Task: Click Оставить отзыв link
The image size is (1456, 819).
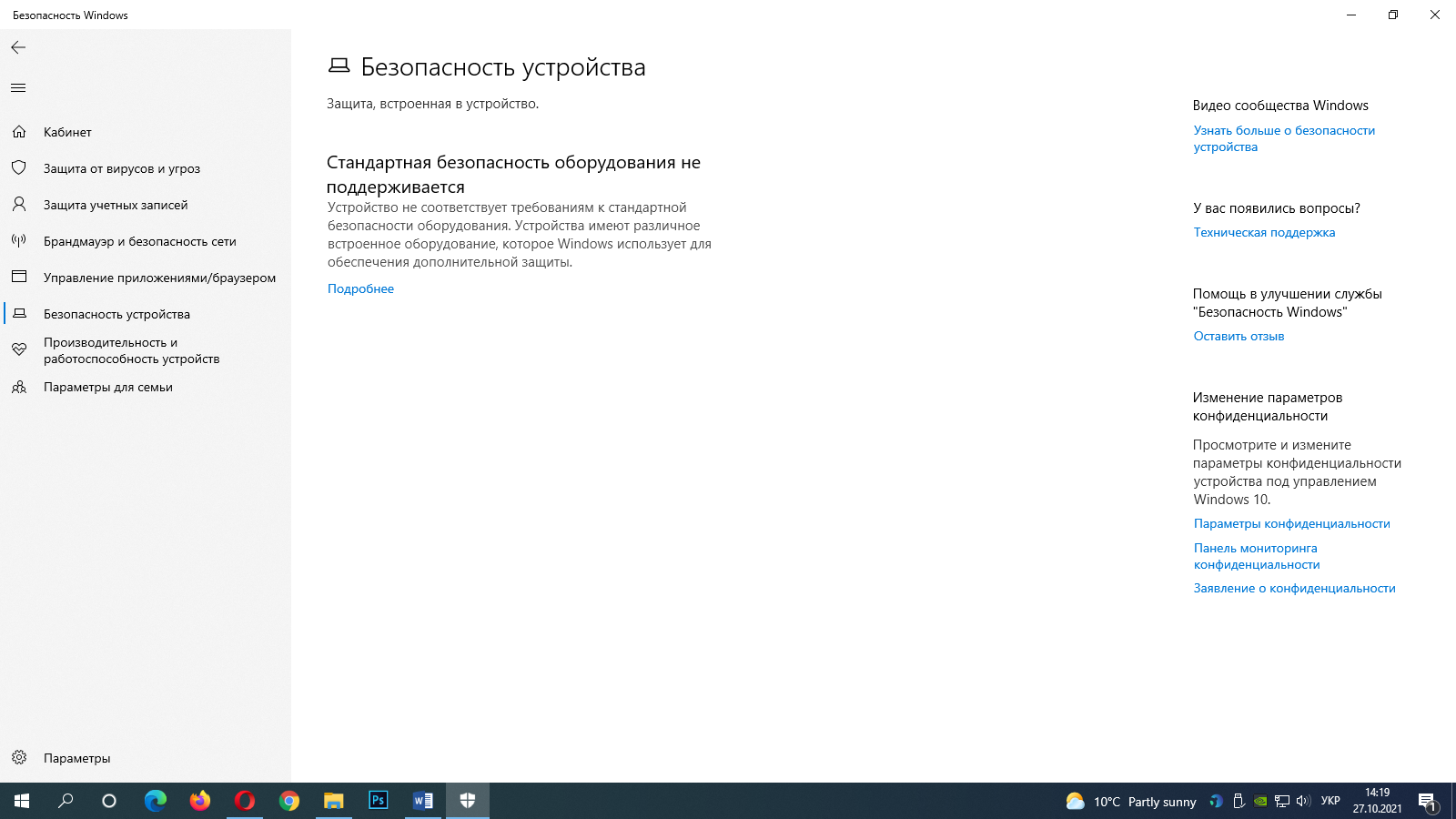Action: 1239,336
